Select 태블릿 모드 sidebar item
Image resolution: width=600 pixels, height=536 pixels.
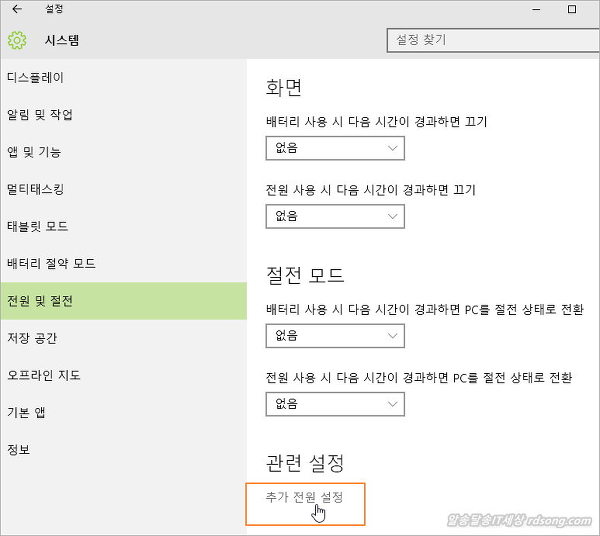(38, 226)
